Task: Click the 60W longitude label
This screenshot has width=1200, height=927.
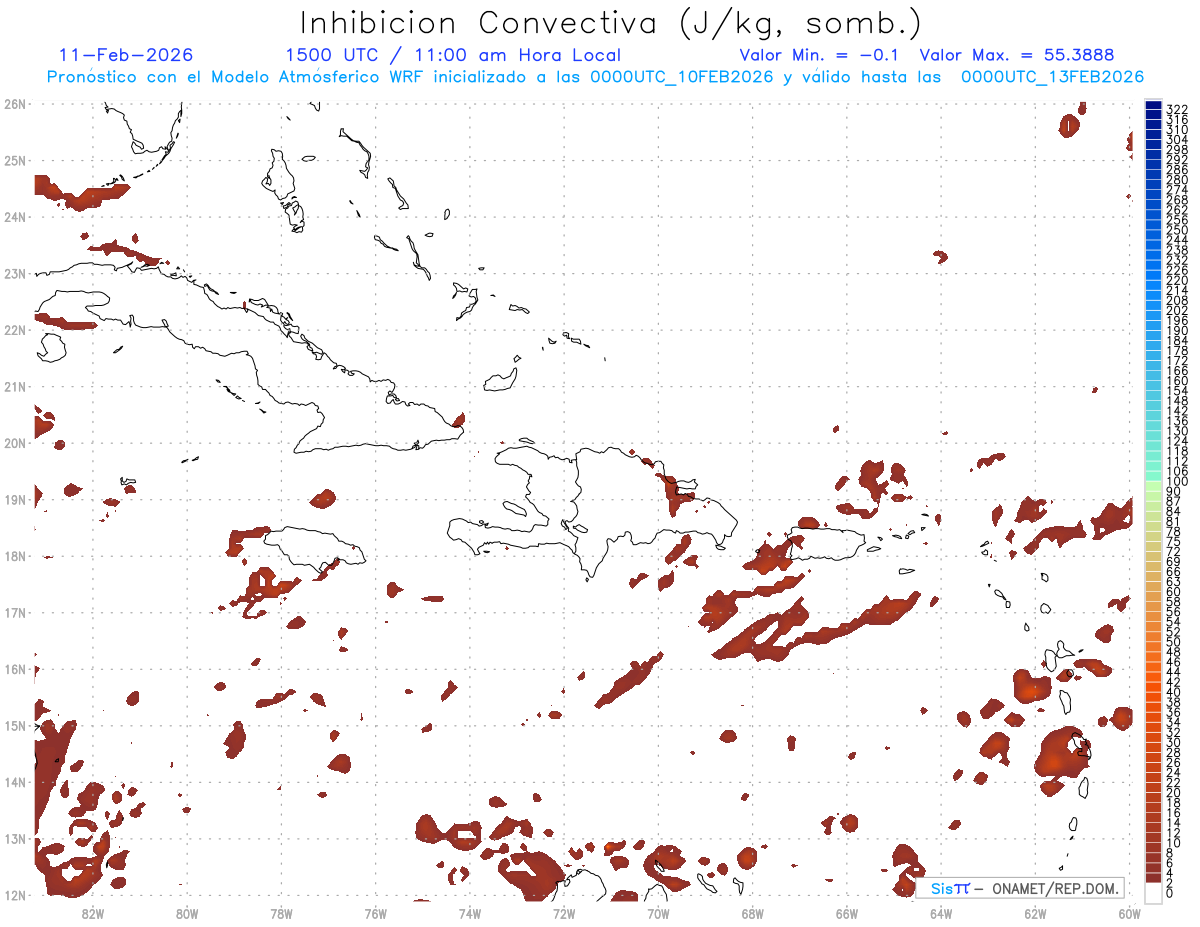Action: [1129, 913]
